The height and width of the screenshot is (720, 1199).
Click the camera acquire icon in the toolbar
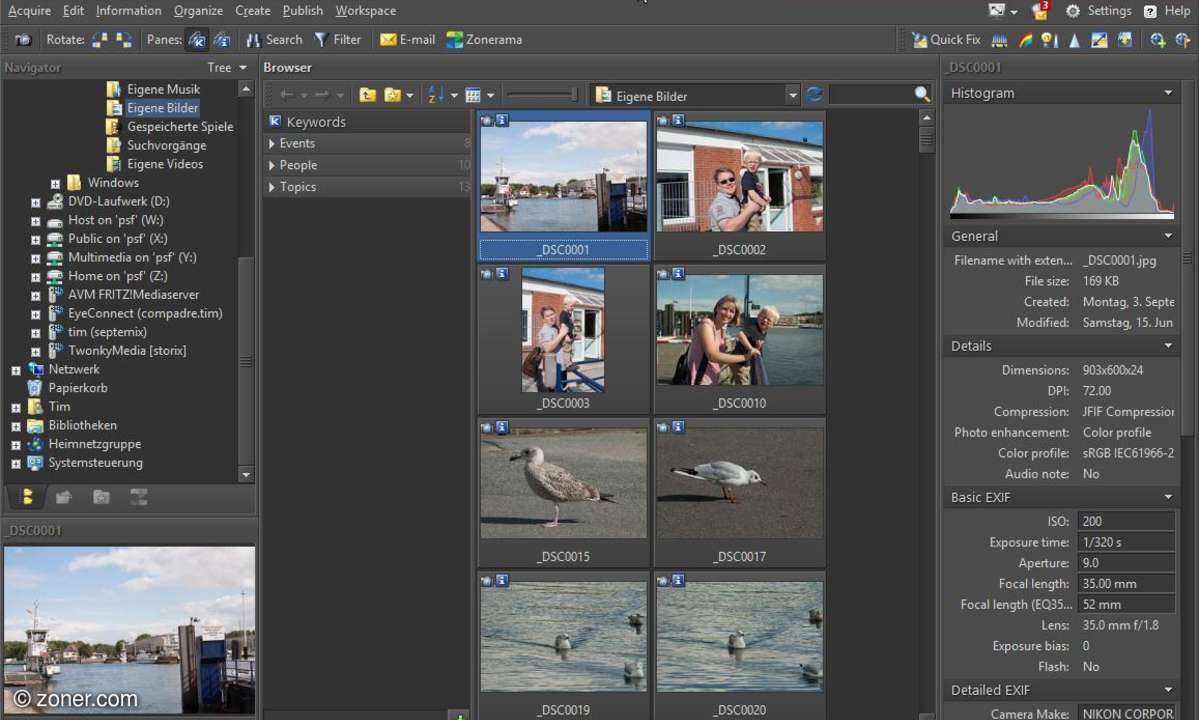click(23, 40)
